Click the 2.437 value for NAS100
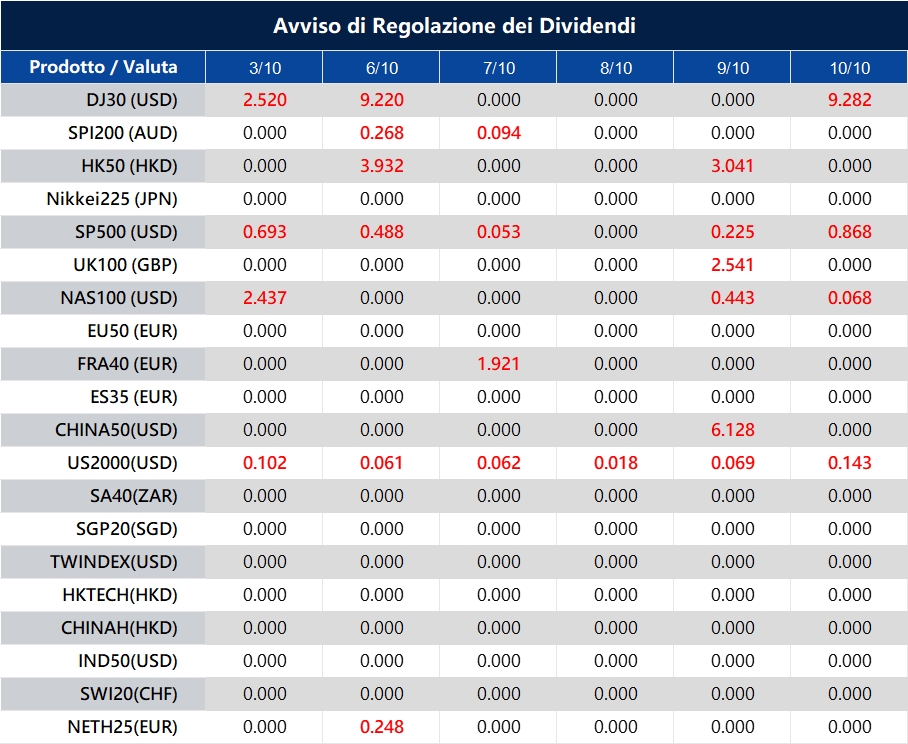The width and height of the screenshot is (908, 744). tap(264, 298)
